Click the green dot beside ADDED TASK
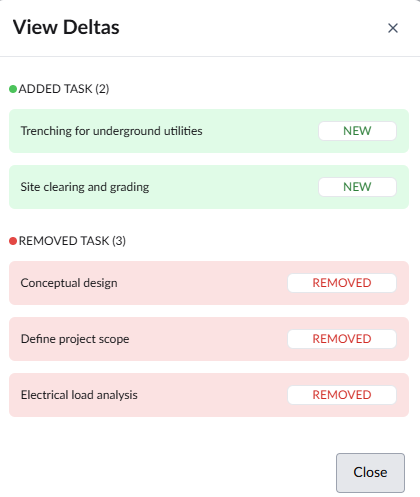The height and width of the screenshot is (497, 420). pos(13,89)
